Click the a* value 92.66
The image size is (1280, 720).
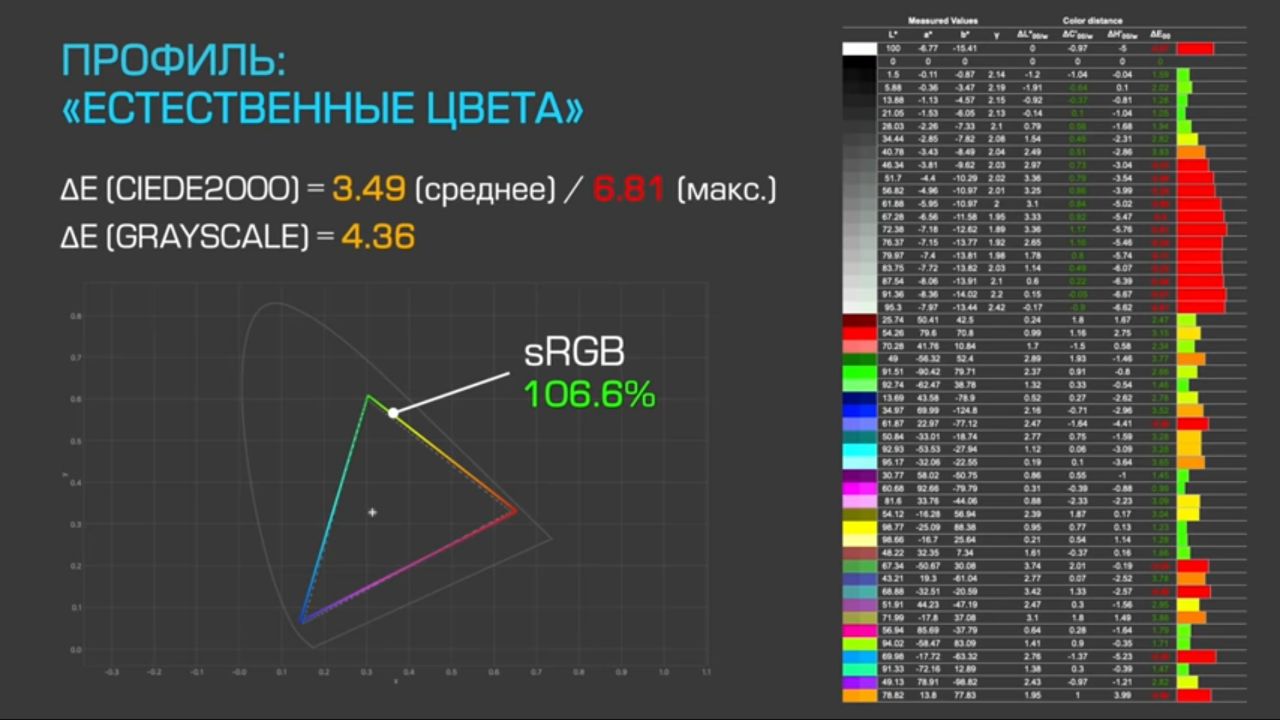click(929, 488)
